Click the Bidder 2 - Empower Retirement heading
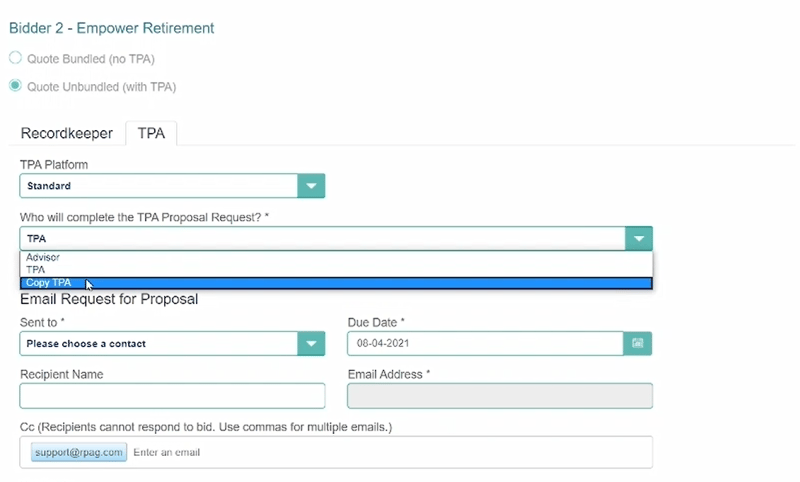The width and height of the screenshot is (800, 482). coord(112,28)
